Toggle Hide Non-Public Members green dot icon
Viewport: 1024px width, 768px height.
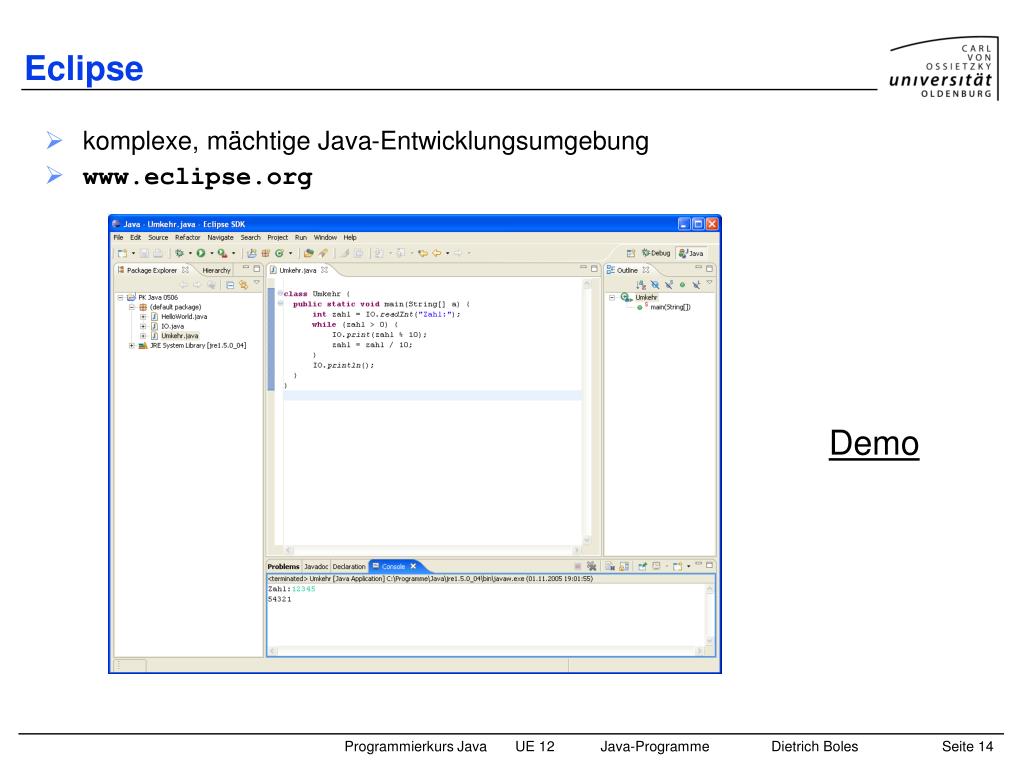[682, 285]
